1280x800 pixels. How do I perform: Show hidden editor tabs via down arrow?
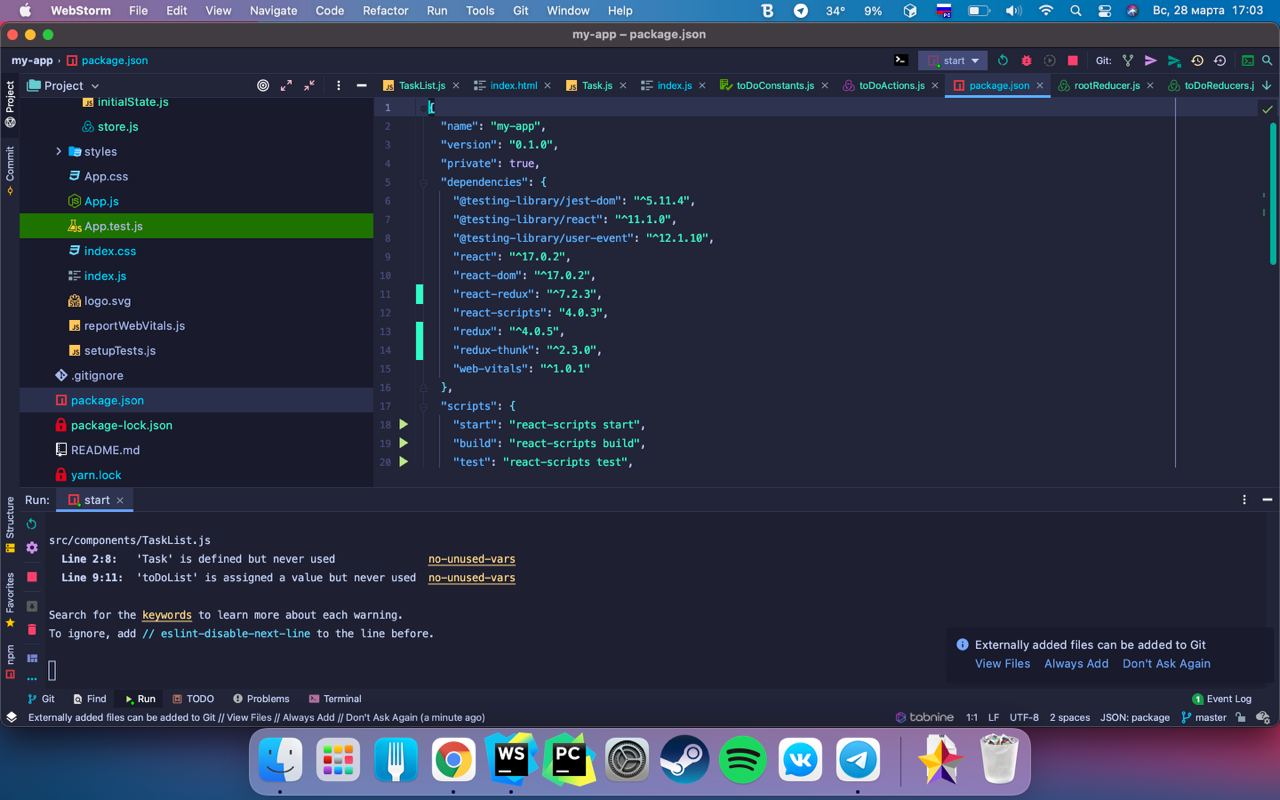[x=1265, y=85]
